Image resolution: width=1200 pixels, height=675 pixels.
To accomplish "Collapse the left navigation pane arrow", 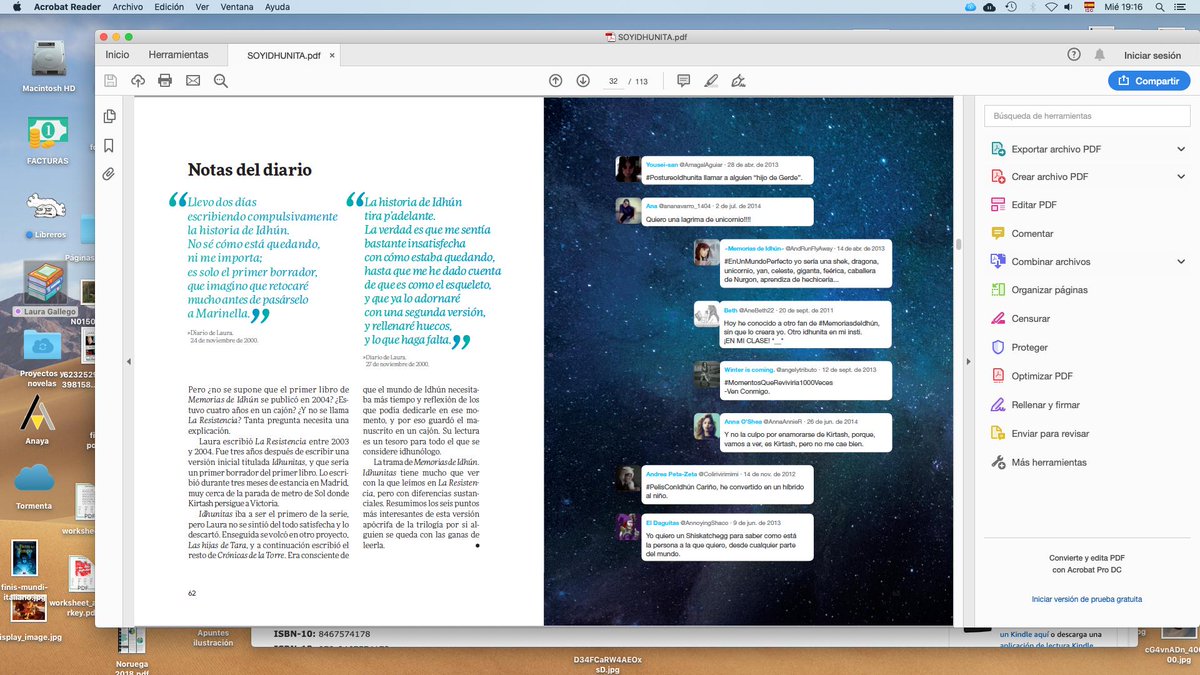I will pos(128,361).
